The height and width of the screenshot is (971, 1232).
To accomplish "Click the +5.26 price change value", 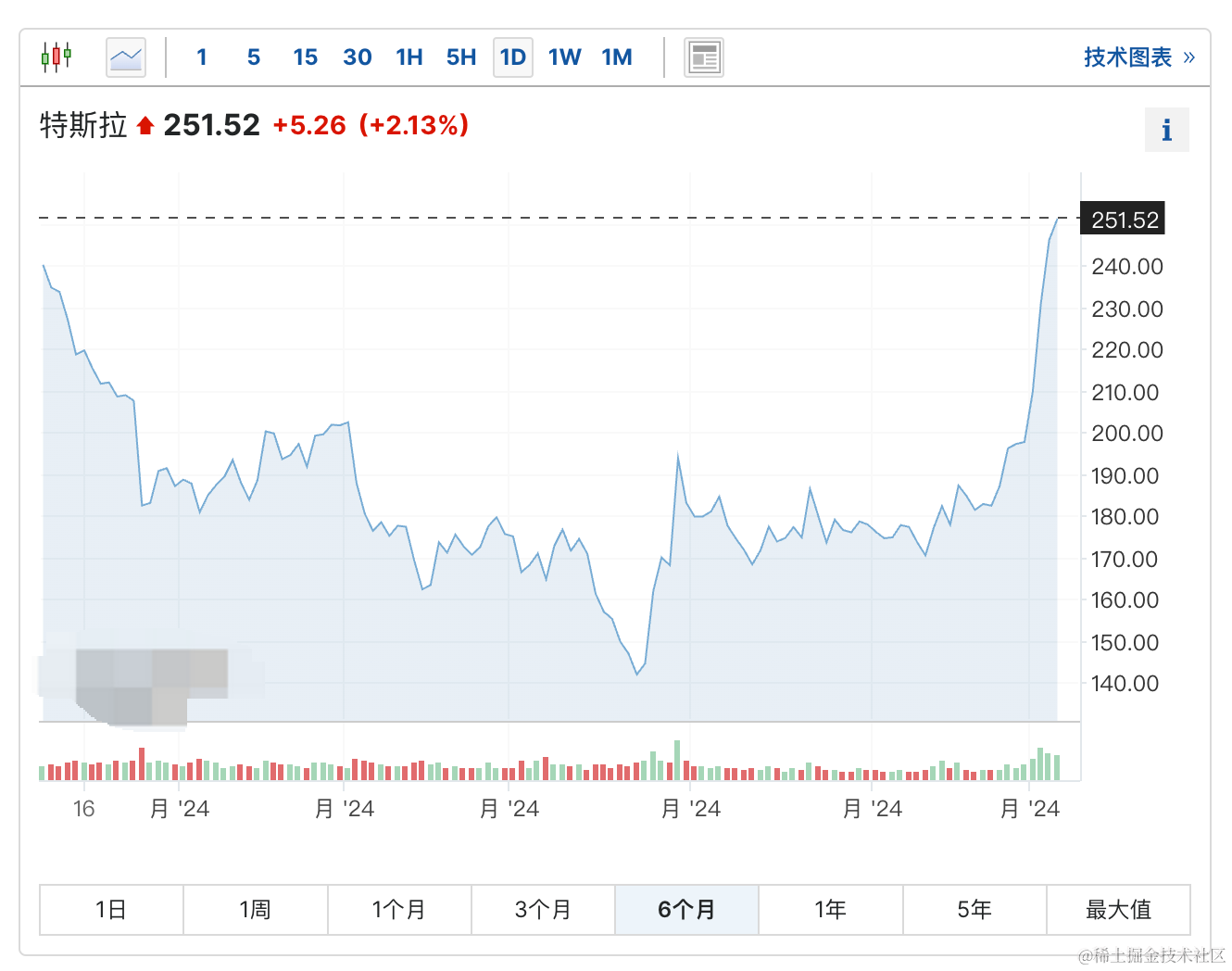I will click(x=309, y=125).
